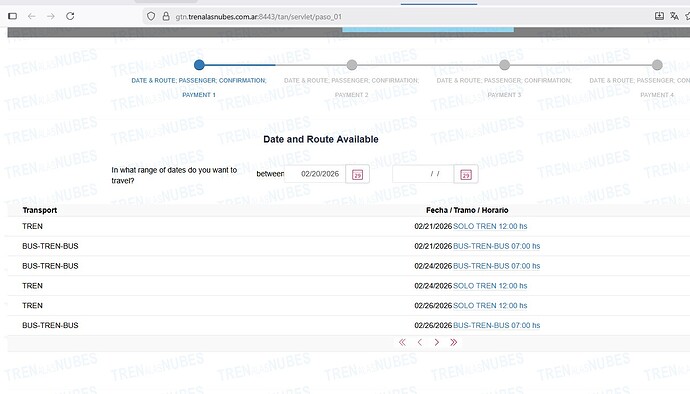
Task: Go to next results page arrow
Action: point(437,342)
